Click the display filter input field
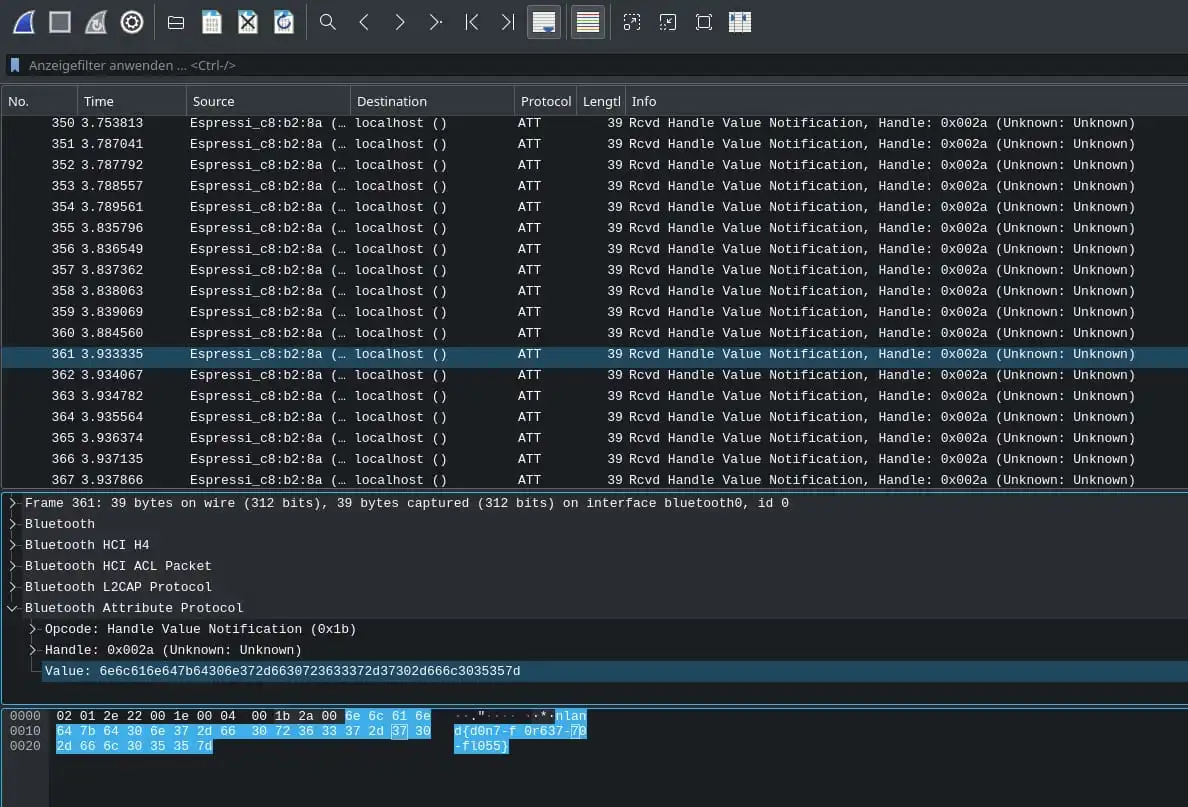Image resolution: width=1188 pixels, height=807 pixels. click(600, 66)
